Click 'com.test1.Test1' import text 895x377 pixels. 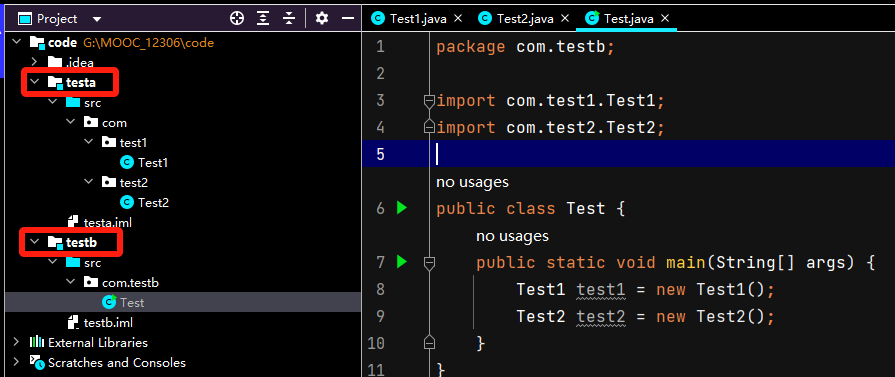tap(580, 101)
